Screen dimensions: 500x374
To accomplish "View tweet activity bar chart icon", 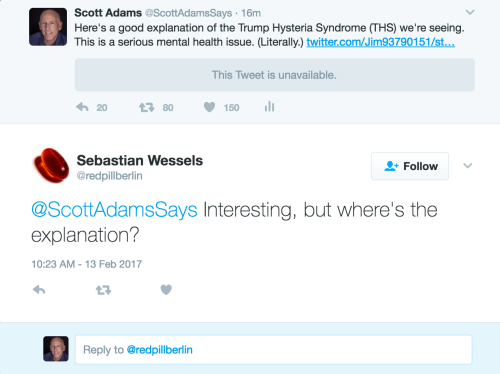I will click(269, 107).
